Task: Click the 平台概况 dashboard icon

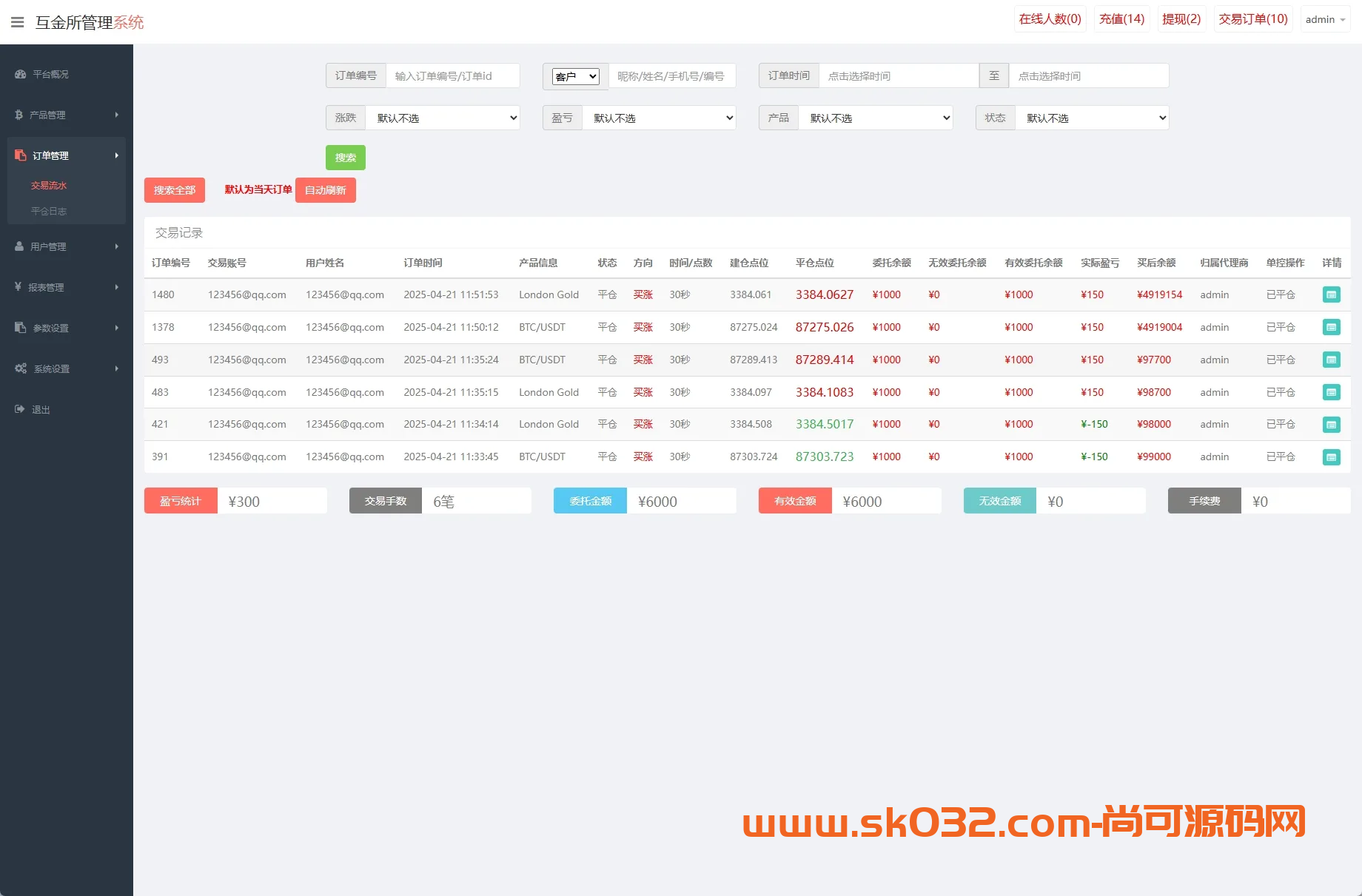Action: (21, 74)
